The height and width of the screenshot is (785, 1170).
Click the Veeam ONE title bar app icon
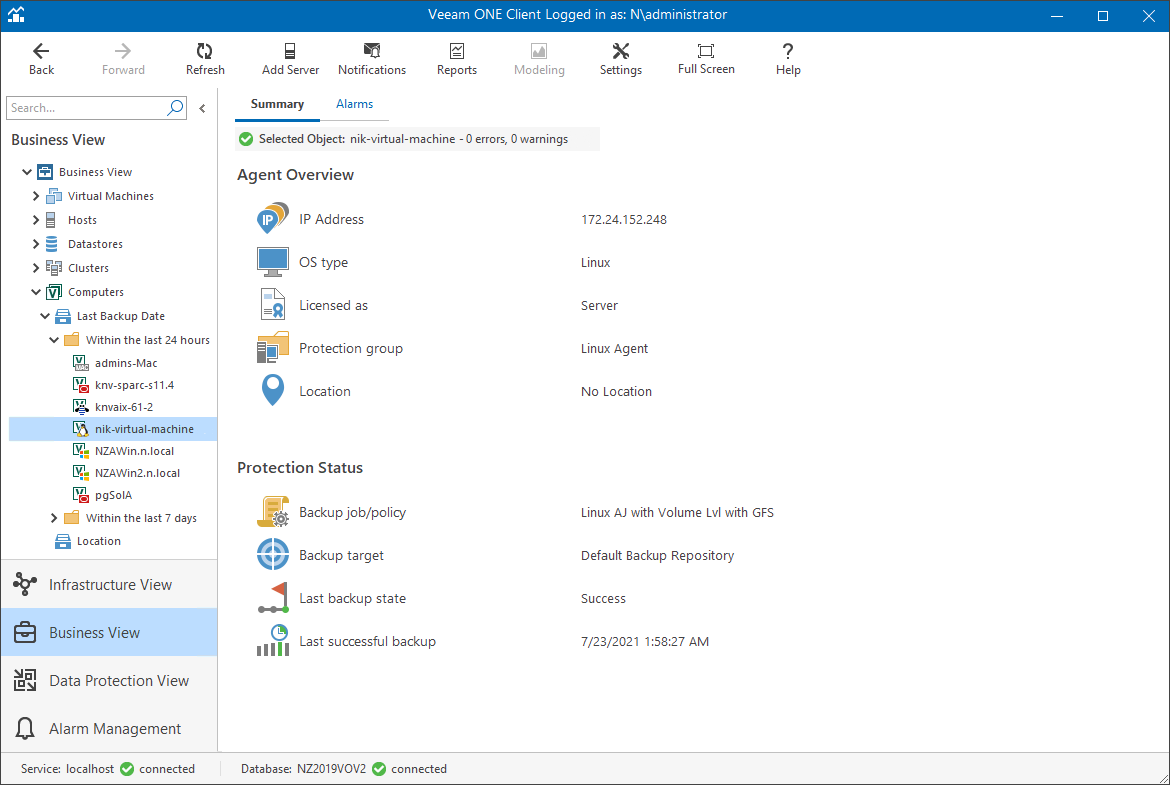pos(16,14)
